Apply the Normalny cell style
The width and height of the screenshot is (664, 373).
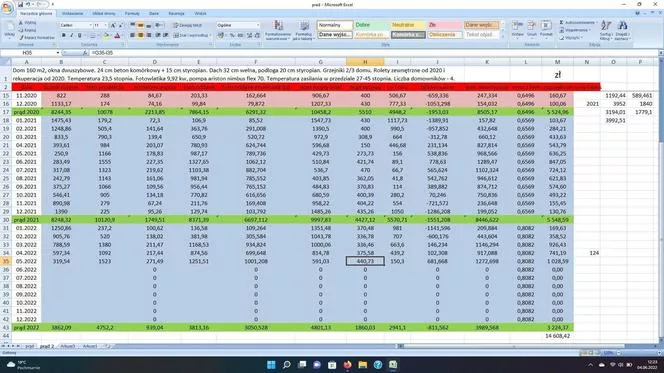tap(335, 25)
